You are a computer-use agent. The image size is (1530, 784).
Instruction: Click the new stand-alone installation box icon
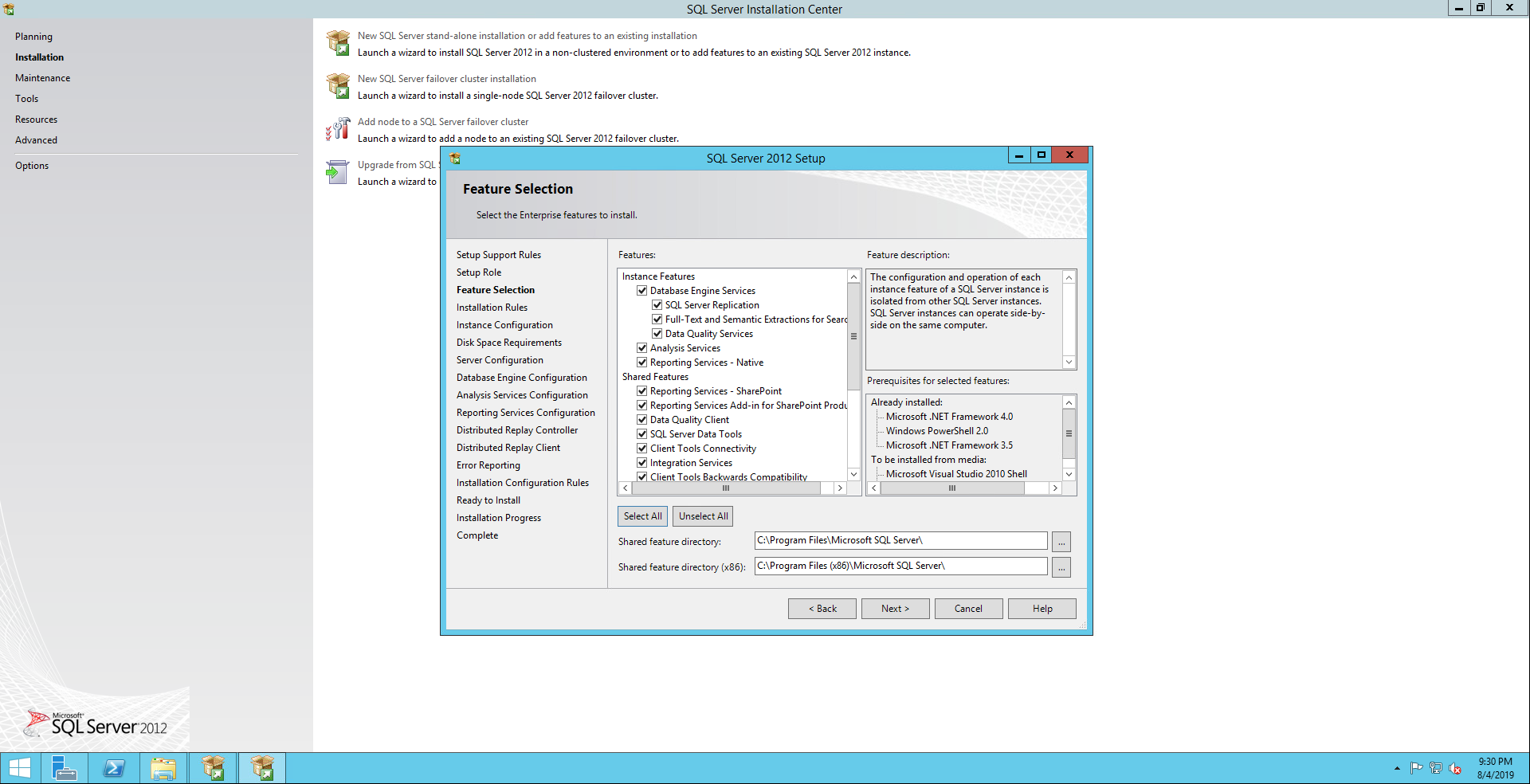click(338, 43)
